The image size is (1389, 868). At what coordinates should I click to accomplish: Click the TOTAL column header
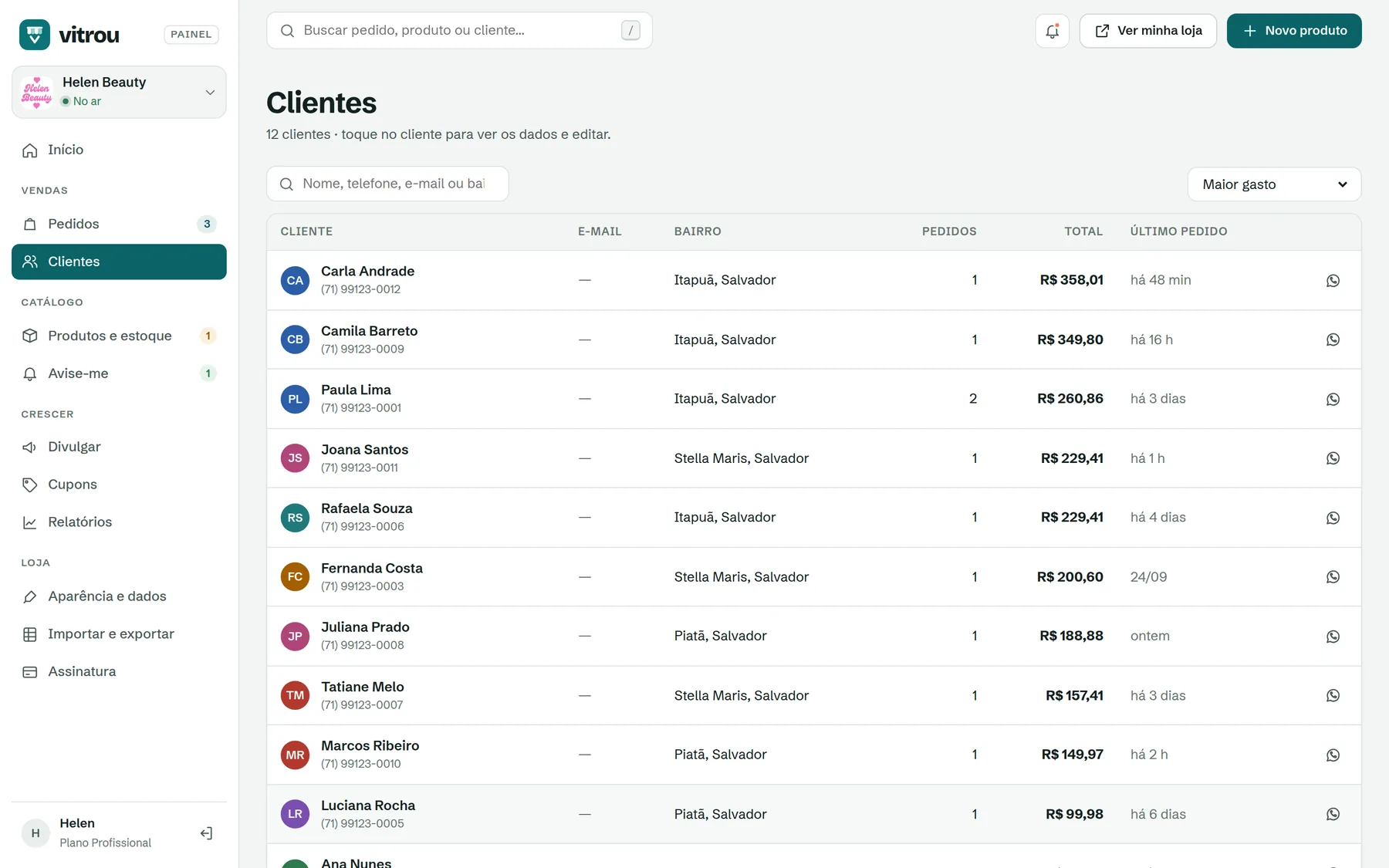pyautogui.click(x=1083, y=231)
